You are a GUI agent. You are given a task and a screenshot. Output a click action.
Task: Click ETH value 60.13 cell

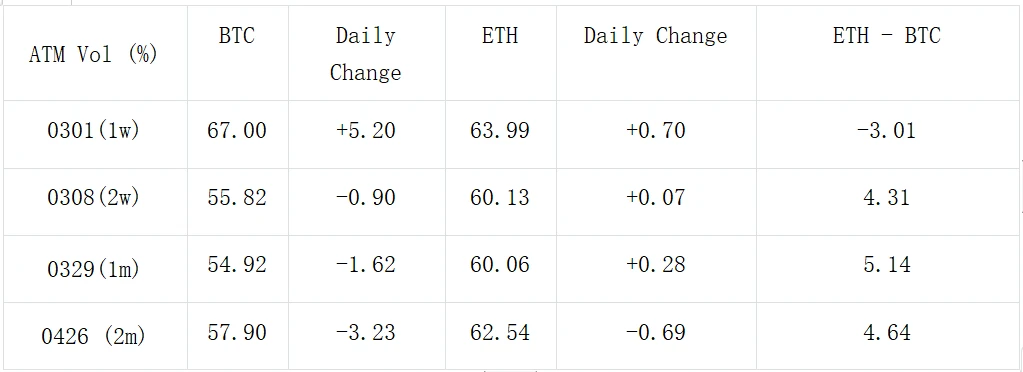coord(500,197)
